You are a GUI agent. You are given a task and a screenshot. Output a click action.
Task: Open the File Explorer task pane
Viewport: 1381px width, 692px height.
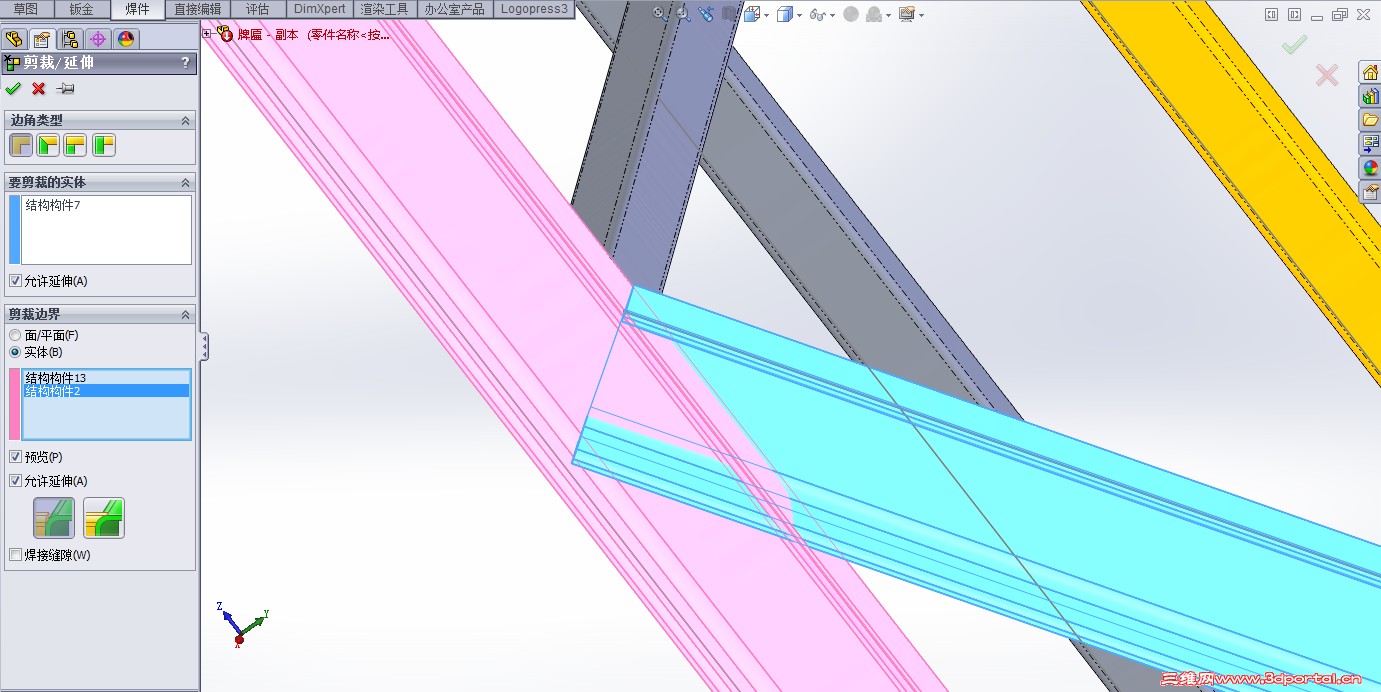(1369, 120)
